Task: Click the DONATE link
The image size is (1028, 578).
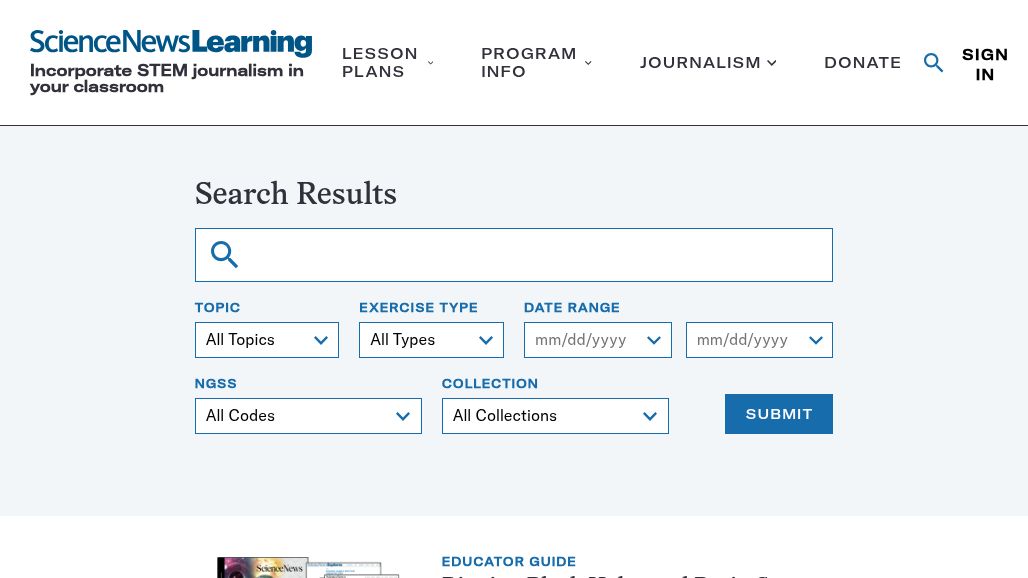Action: (x=862, y=62)
